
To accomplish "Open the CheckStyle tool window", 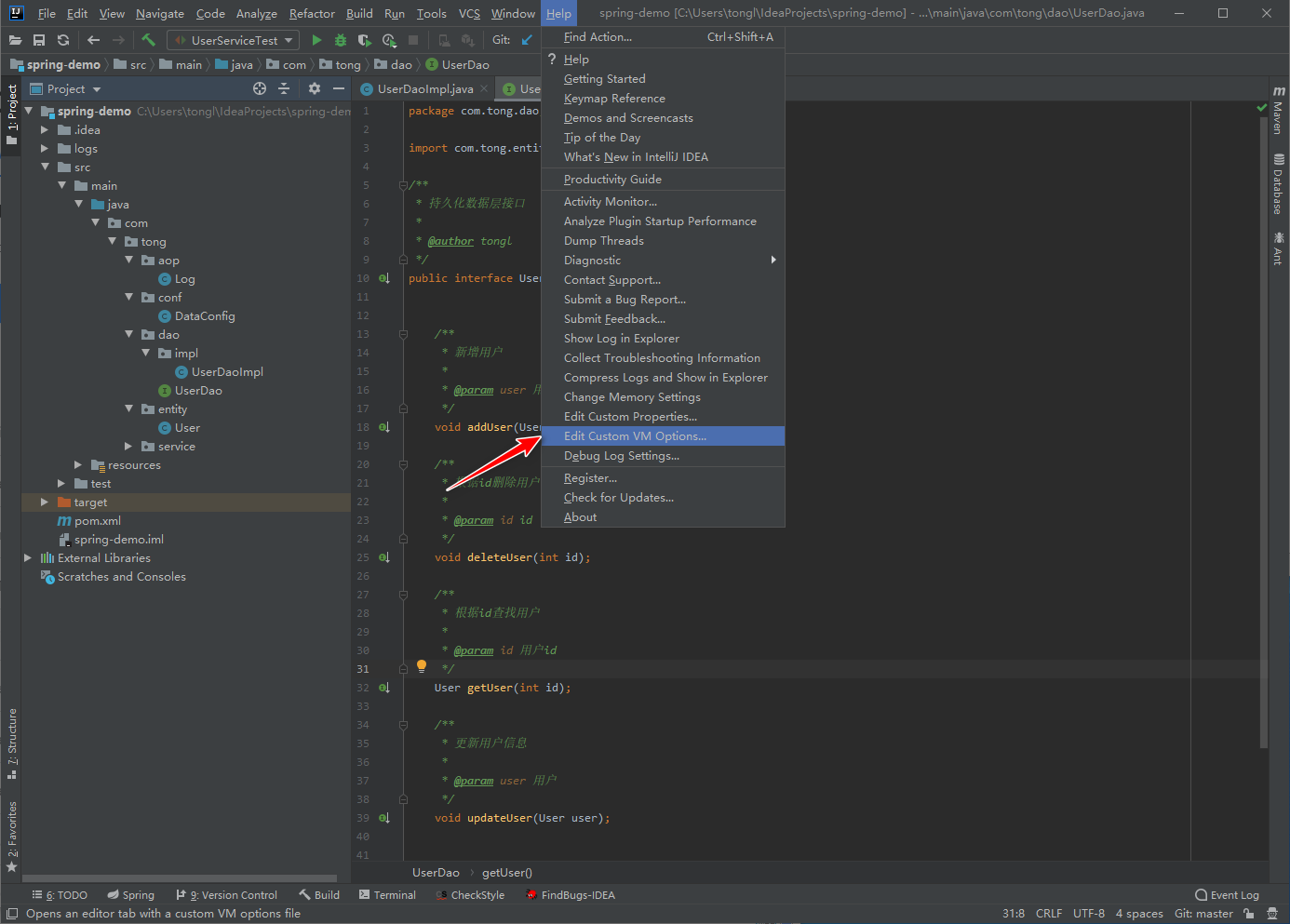I will tap(470, 895).
